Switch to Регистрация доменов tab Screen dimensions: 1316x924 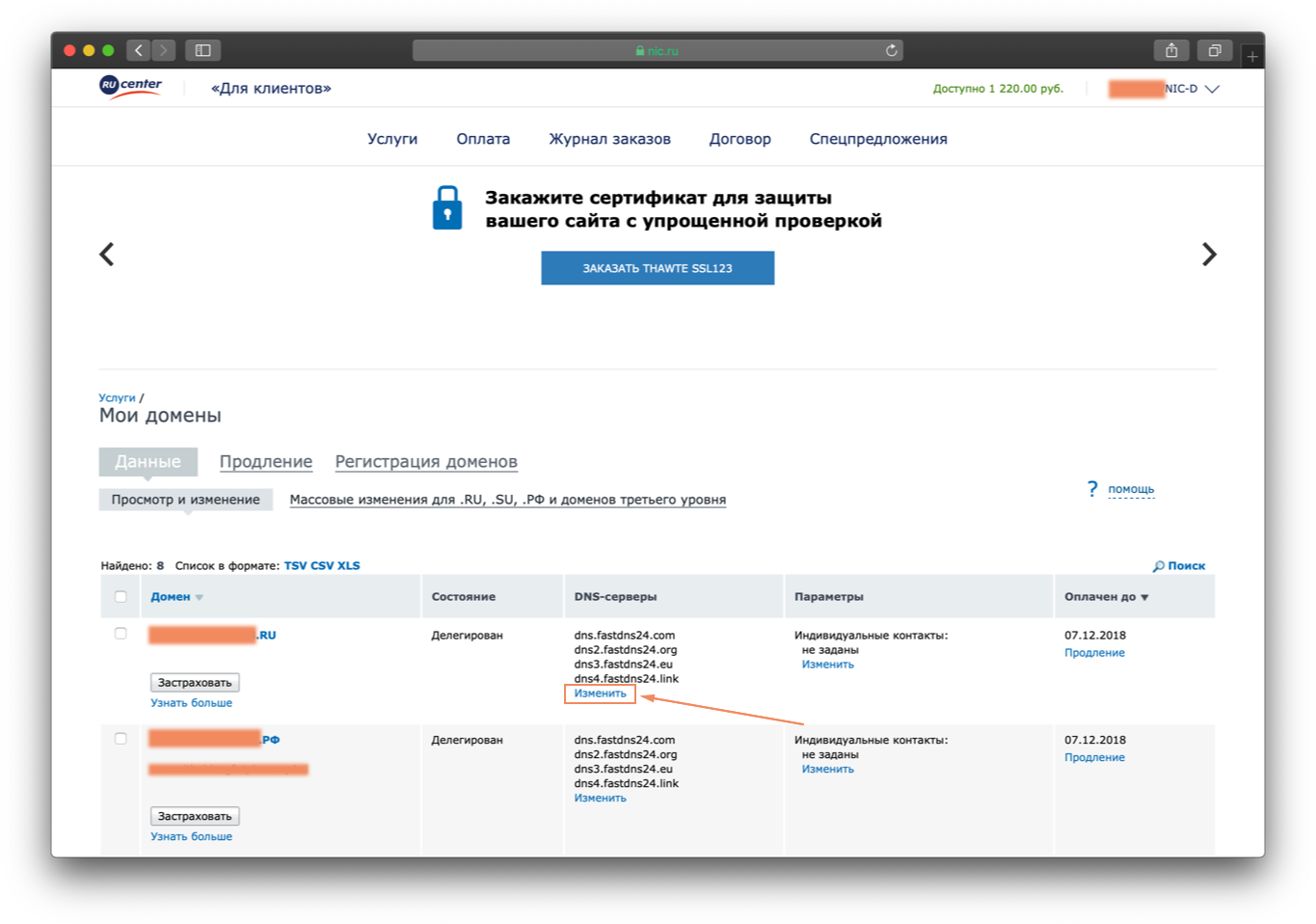(426, 462)
